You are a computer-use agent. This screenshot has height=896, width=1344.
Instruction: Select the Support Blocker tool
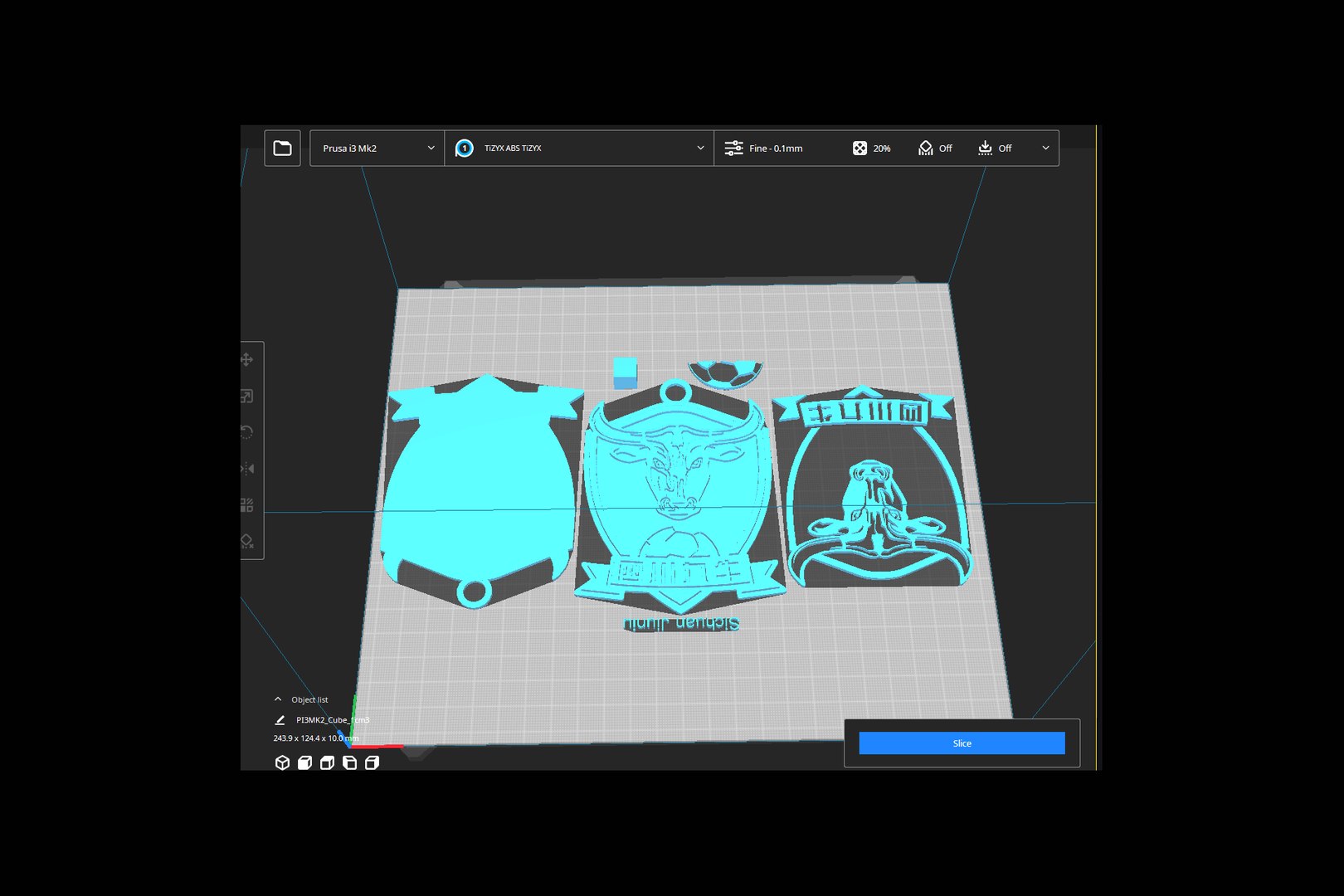click(x=247, y=541)
